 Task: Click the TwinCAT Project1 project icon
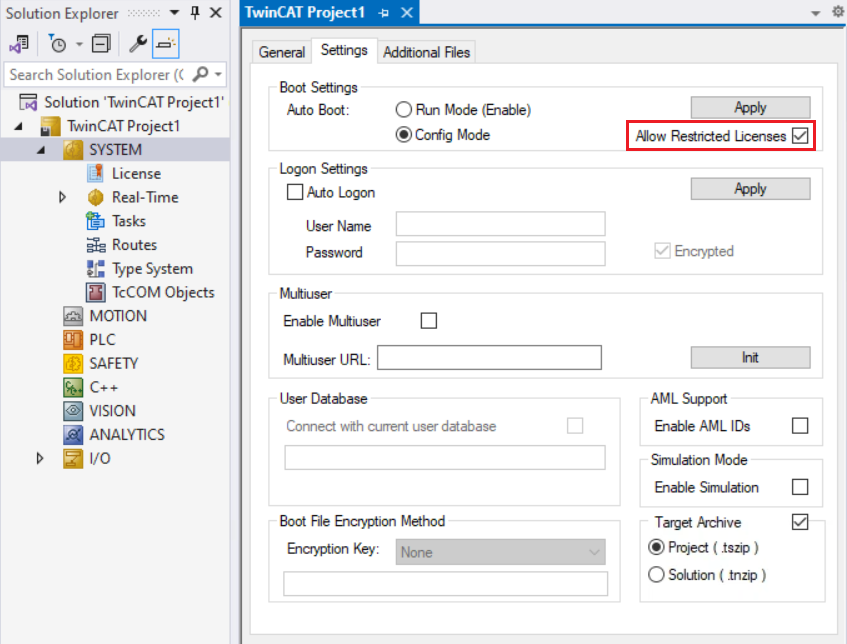[x=51, y=126]
